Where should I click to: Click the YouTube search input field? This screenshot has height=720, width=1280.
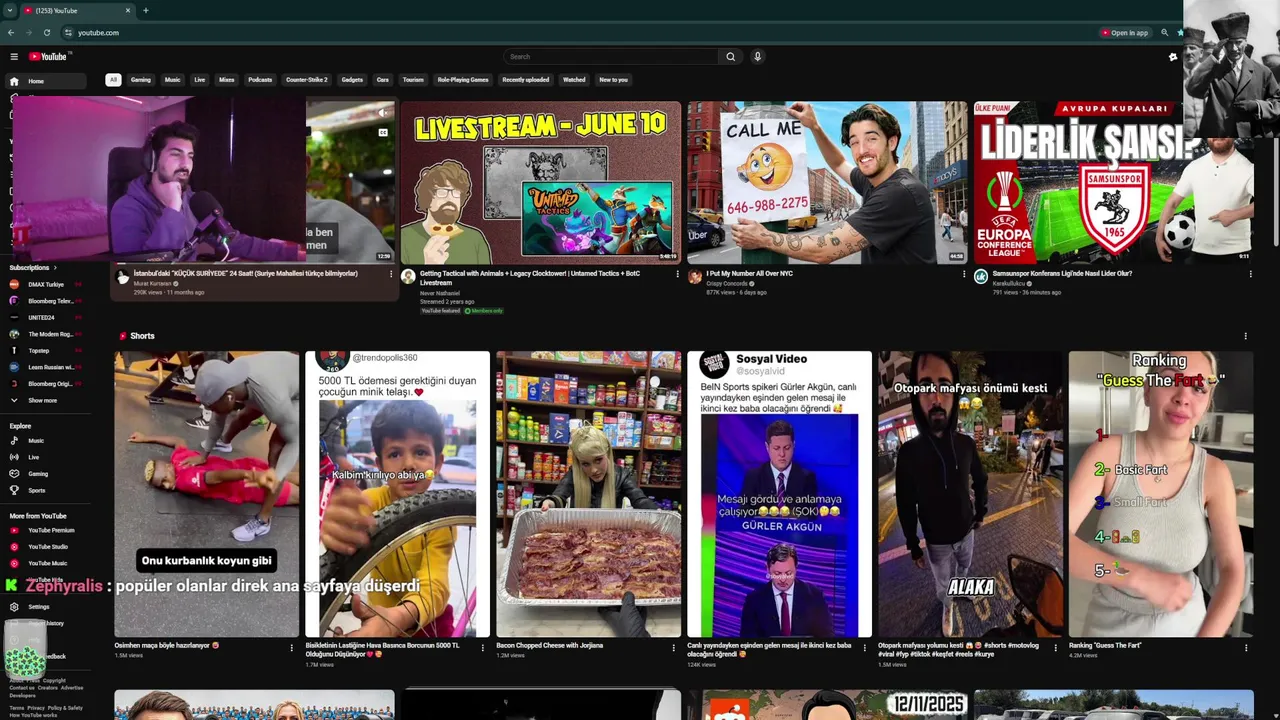pyautogui.click(x=611, y=56)
